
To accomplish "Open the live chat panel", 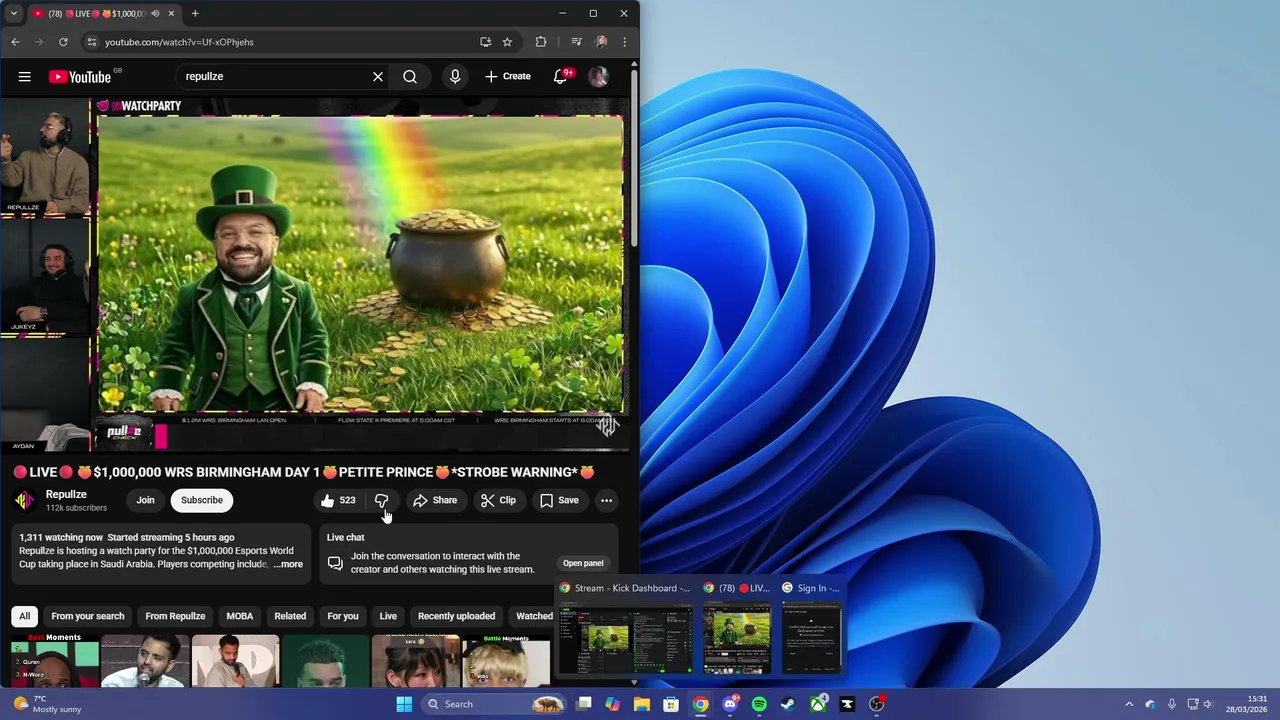I will click(x=583, y=563).
